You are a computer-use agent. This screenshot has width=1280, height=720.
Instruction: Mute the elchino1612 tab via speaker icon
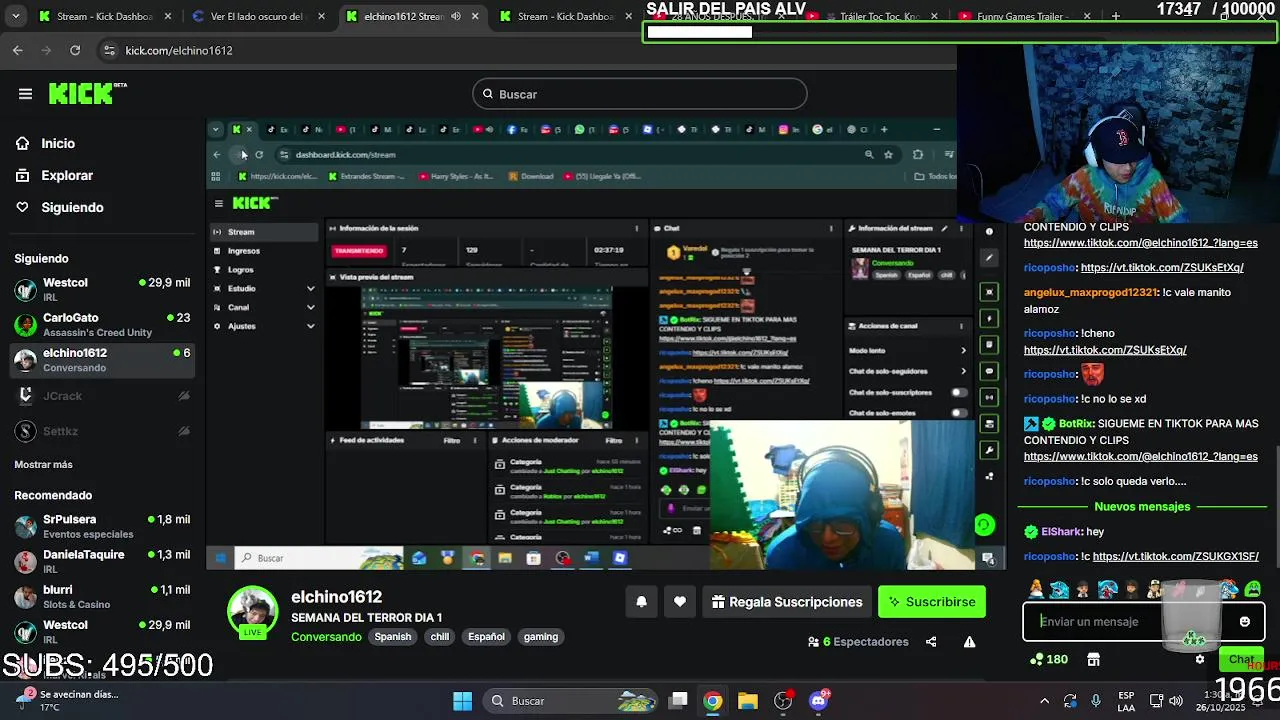pos(456,17)
